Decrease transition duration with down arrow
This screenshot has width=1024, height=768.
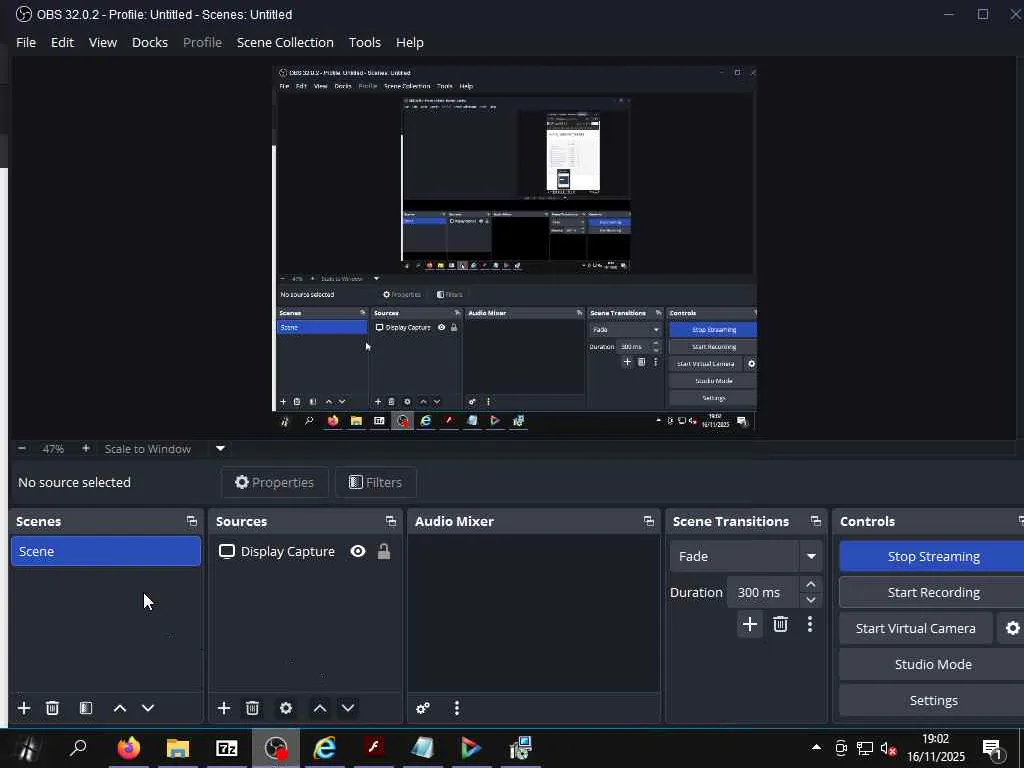pyautogui.click(x=811, y=600)
